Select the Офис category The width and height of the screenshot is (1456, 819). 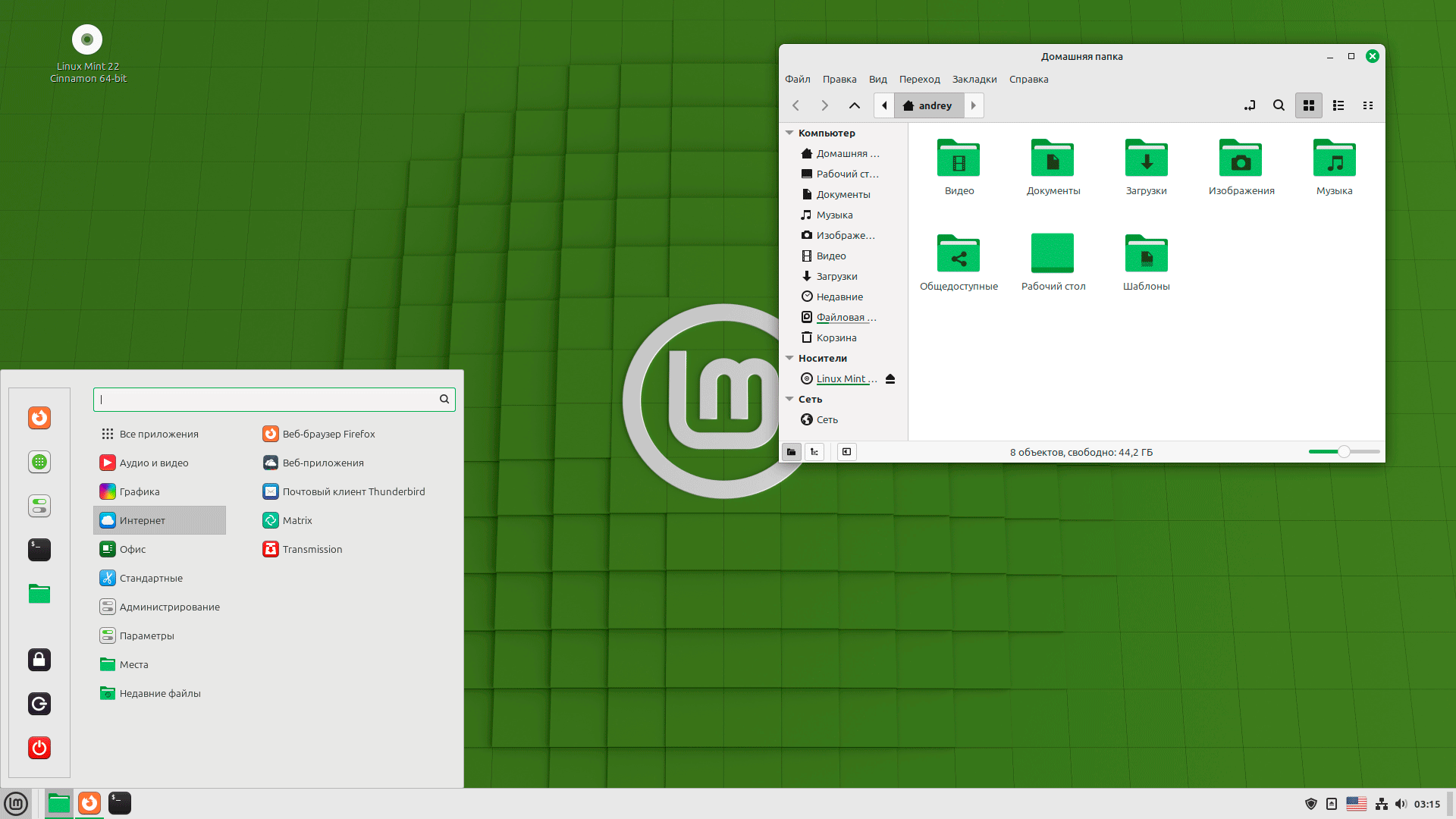coord(133,549)
